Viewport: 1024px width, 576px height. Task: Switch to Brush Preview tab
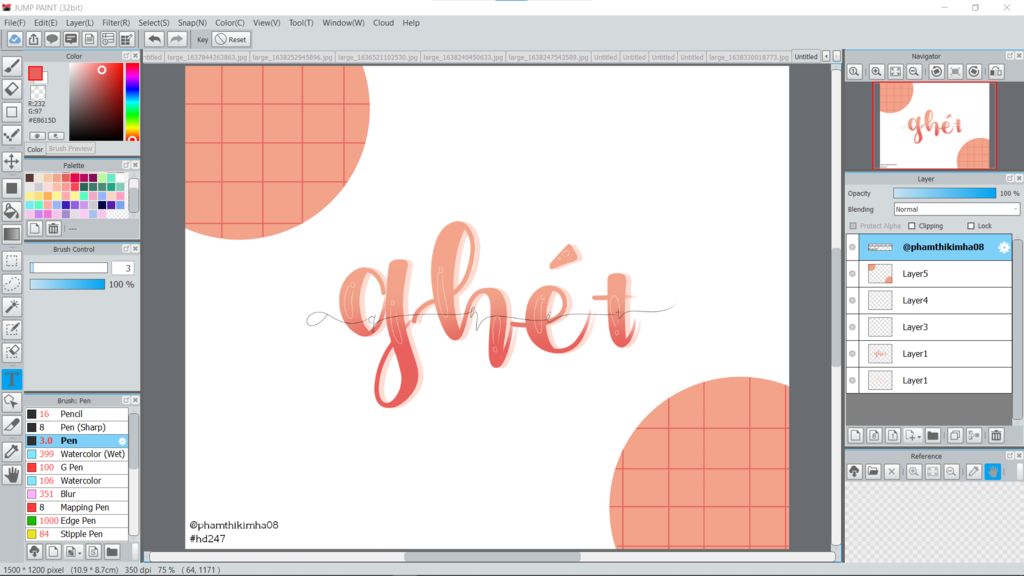(x=71, y=148)
